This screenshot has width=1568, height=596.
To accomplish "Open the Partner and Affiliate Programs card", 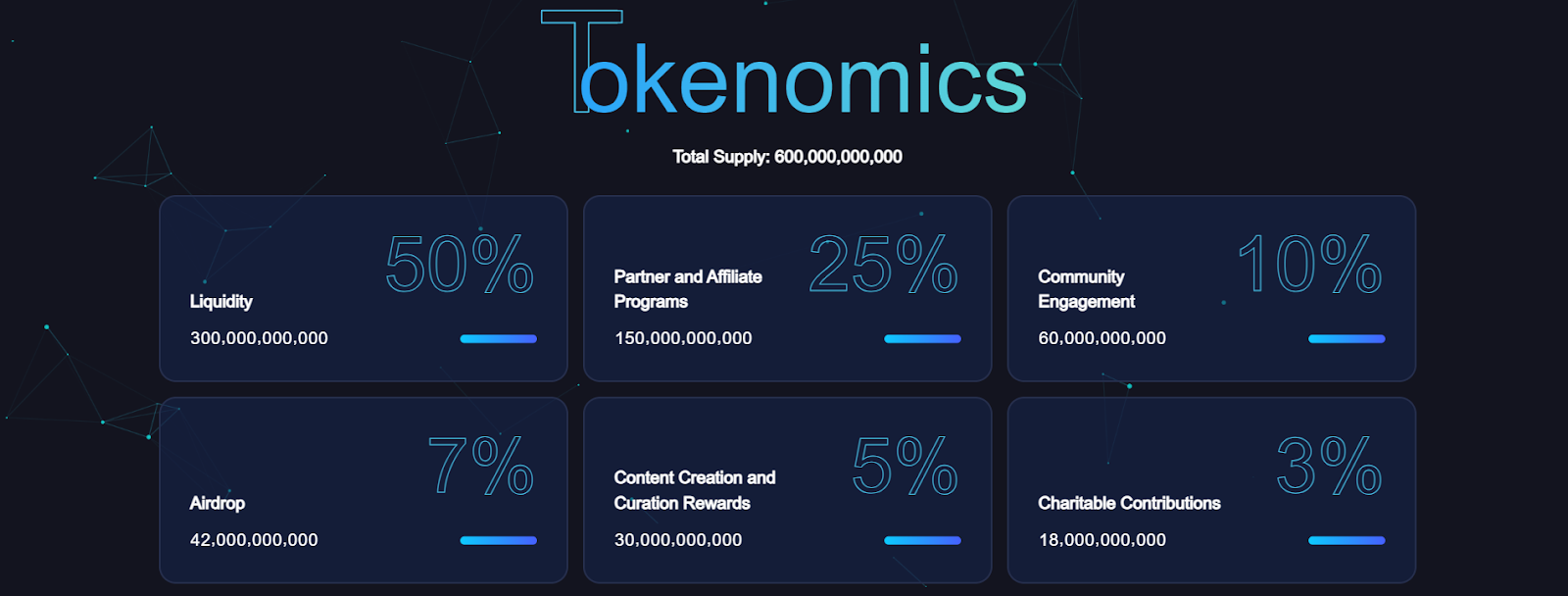I will click(x=788, y=288).
